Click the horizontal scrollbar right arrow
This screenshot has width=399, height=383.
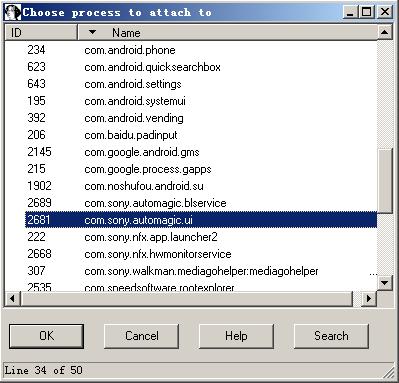coord(369,298)
